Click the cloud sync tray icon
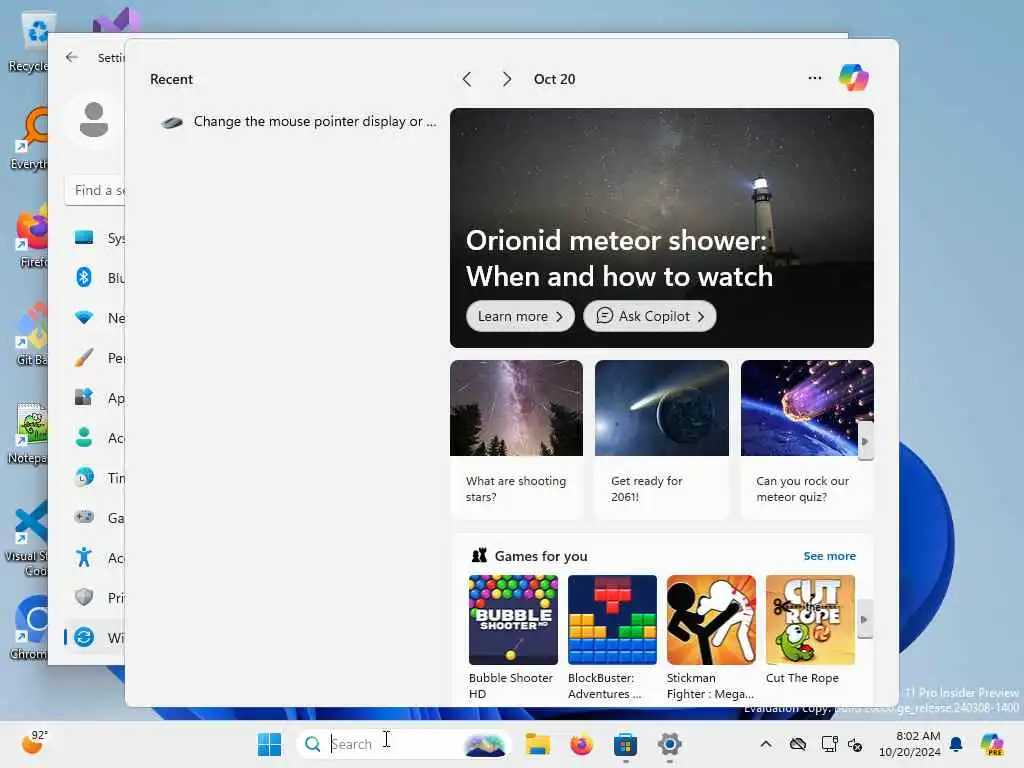Screen dimensions: 1024x768 coord(798,744)
